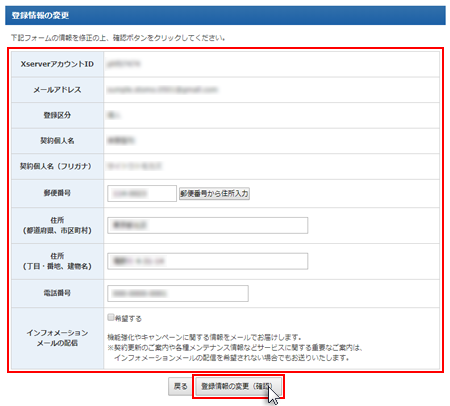Select the 住所 (丁目・番地、建物名) text field
The image size is (450, 406).
pos(208,261)
